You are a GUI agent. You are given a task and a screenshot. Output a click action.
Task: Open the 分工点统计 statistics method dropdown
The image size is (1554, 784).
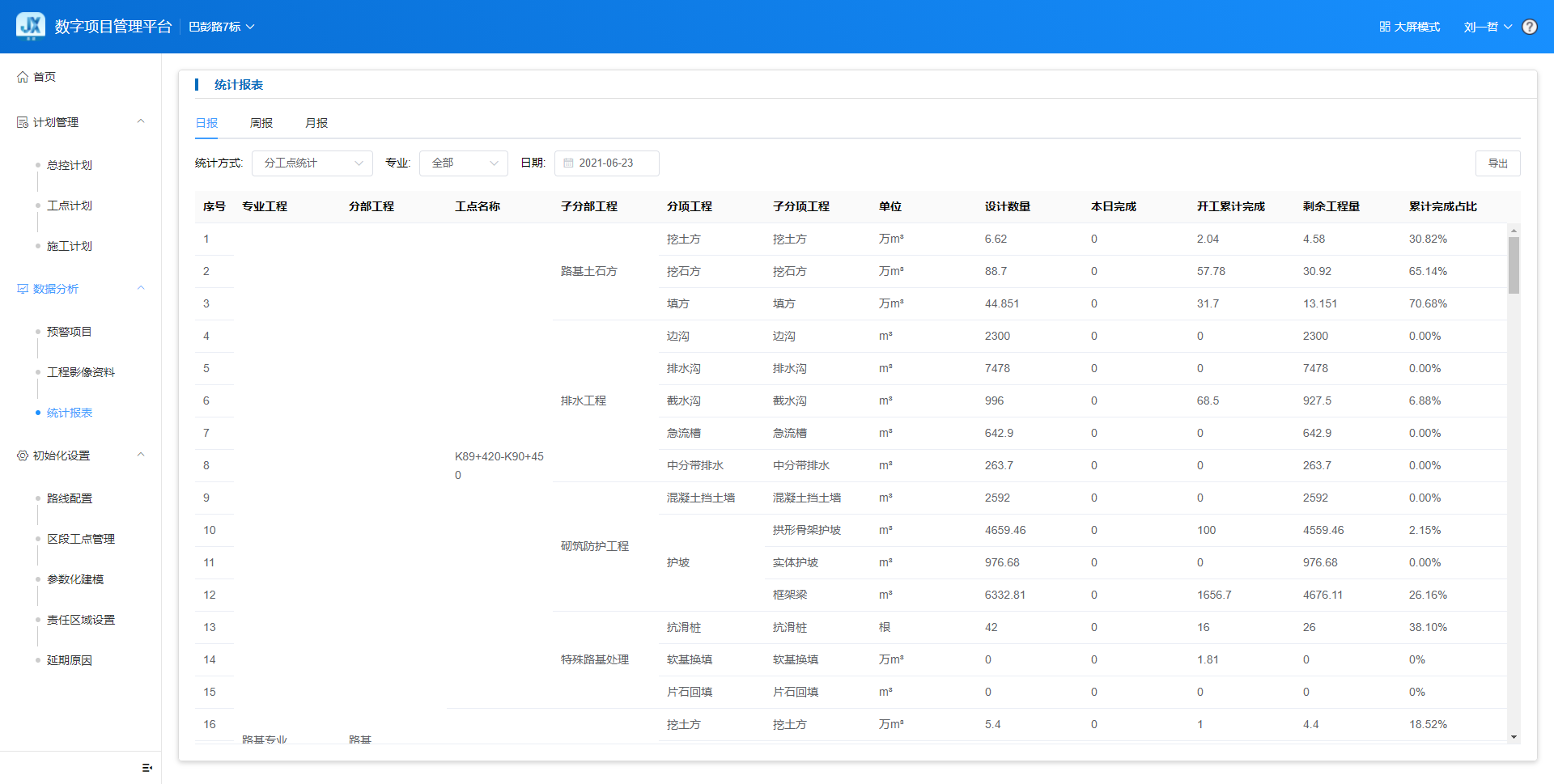point(312,163)
